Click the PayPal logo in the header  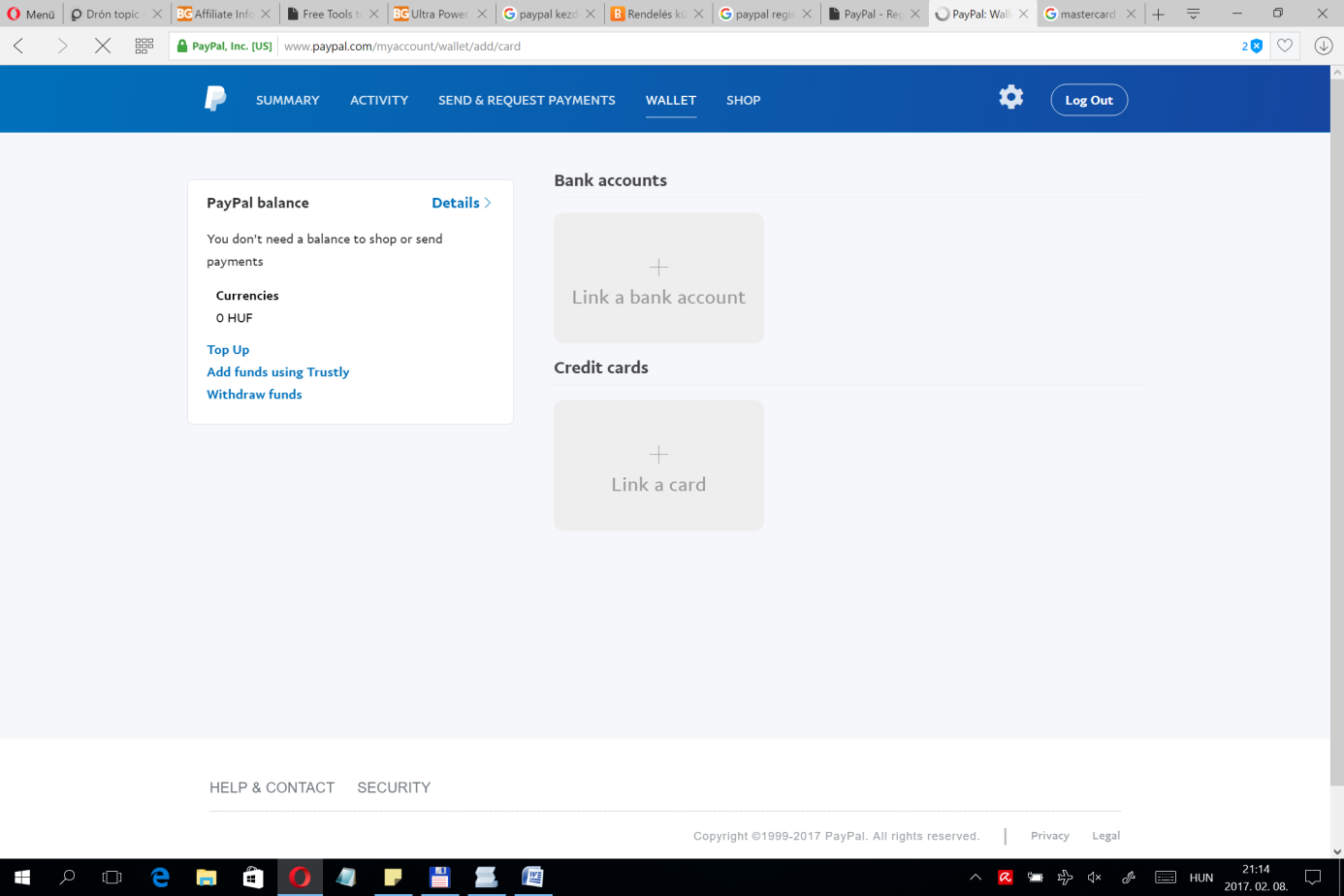click(x=215, y=98)
